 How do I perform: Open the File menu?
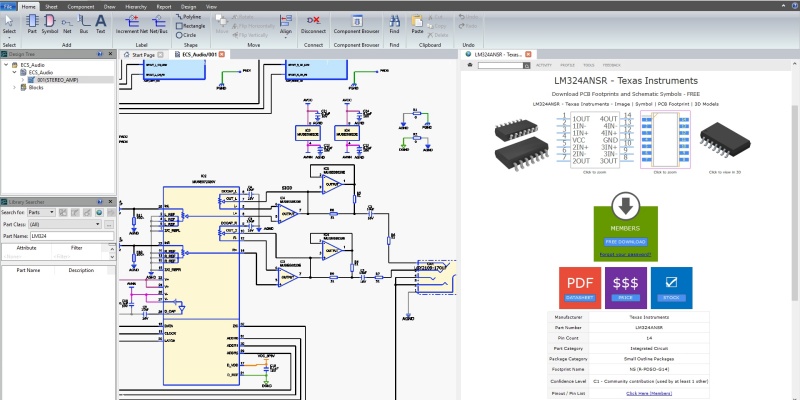click(8, 7)
